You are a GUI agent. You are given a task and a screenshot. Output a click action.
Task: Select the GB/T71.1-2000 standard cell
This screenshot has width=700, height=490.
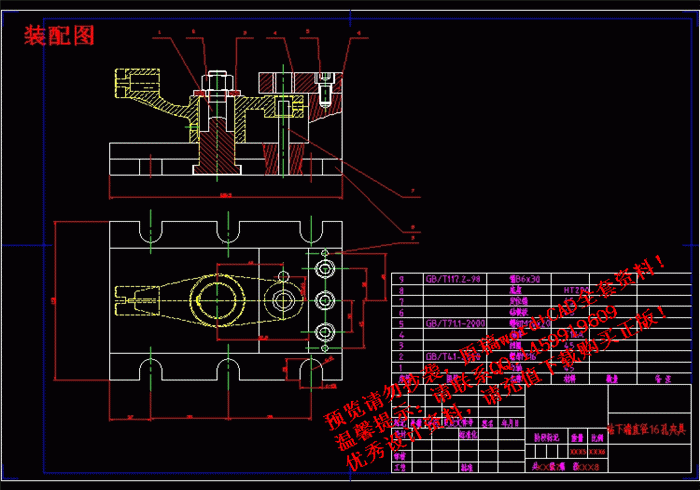click(455, 323)
